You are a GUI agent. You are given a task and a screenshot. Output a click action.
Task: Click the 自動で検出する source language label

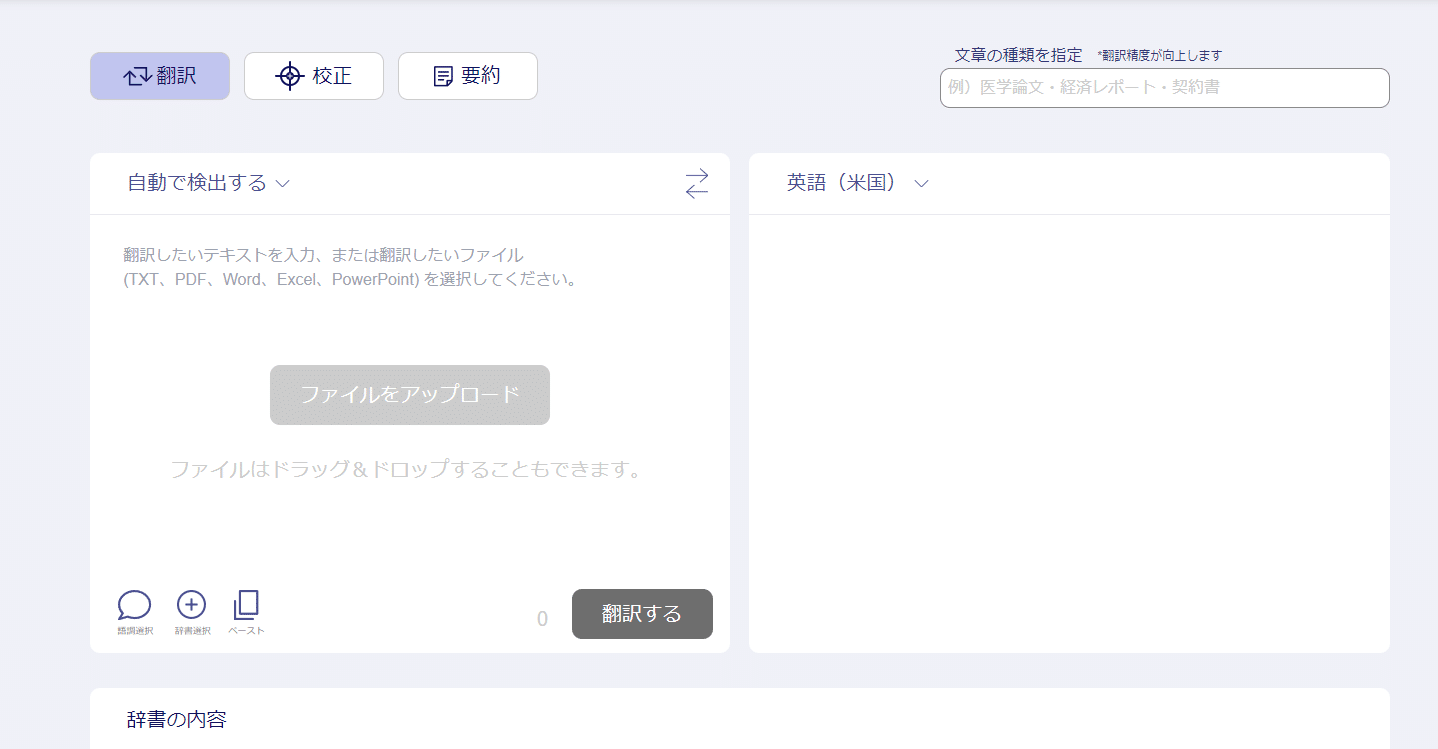click(x=197, y=183)
